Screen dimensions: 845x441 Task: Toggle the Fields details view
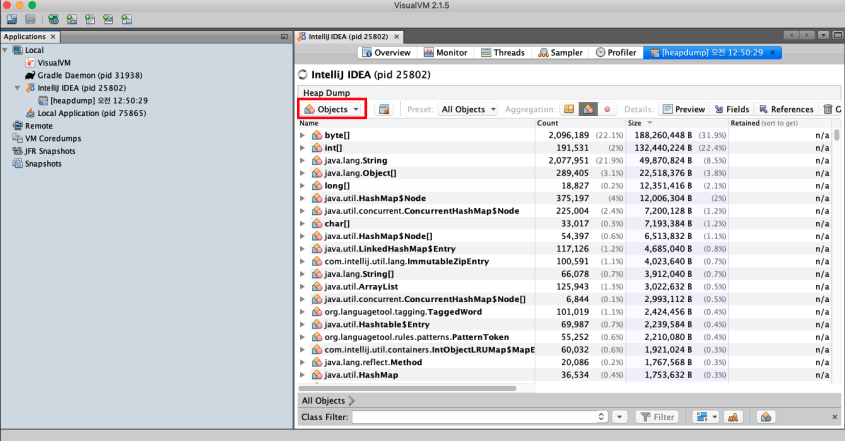click(x=732, y=109)
